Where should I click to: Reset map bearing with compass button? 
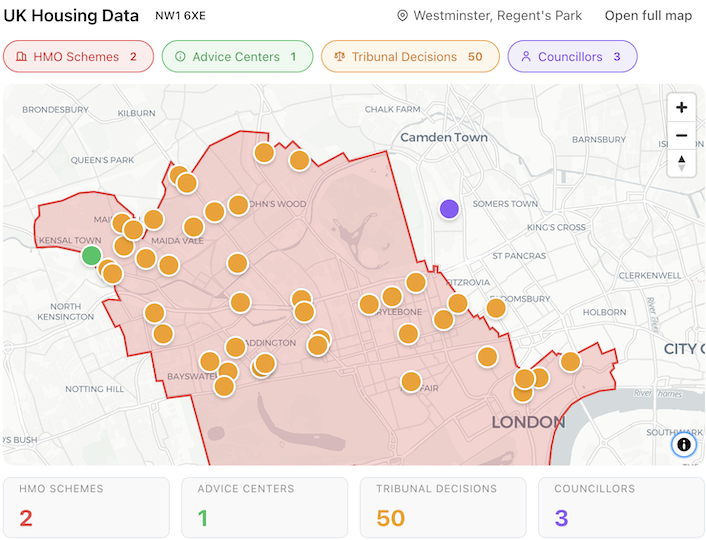pos(681,162)
